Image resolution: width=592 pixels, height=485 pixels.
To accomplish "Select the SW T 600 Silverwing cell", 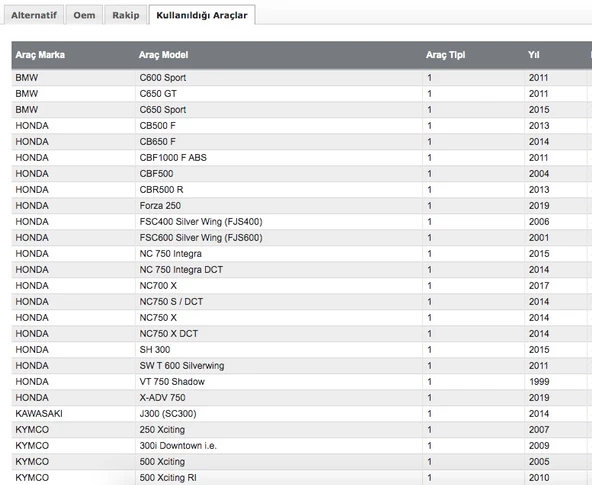I will [x=279, y=366].
